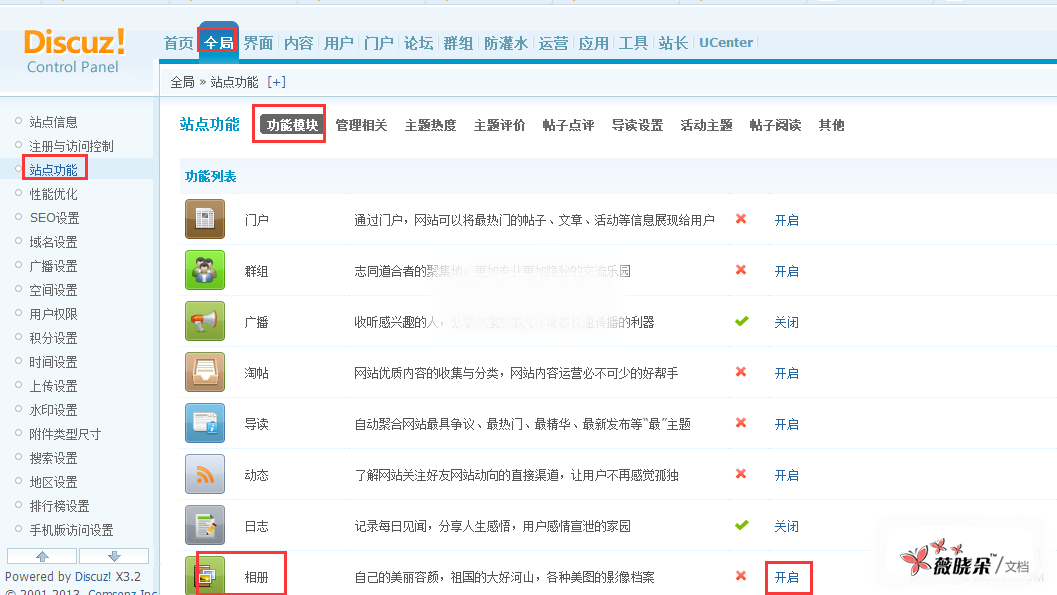The height and width of the screenshot is (595, 1057).
Task: Switch to the 主题热度 tab
Action: click(x=430, y=125)
